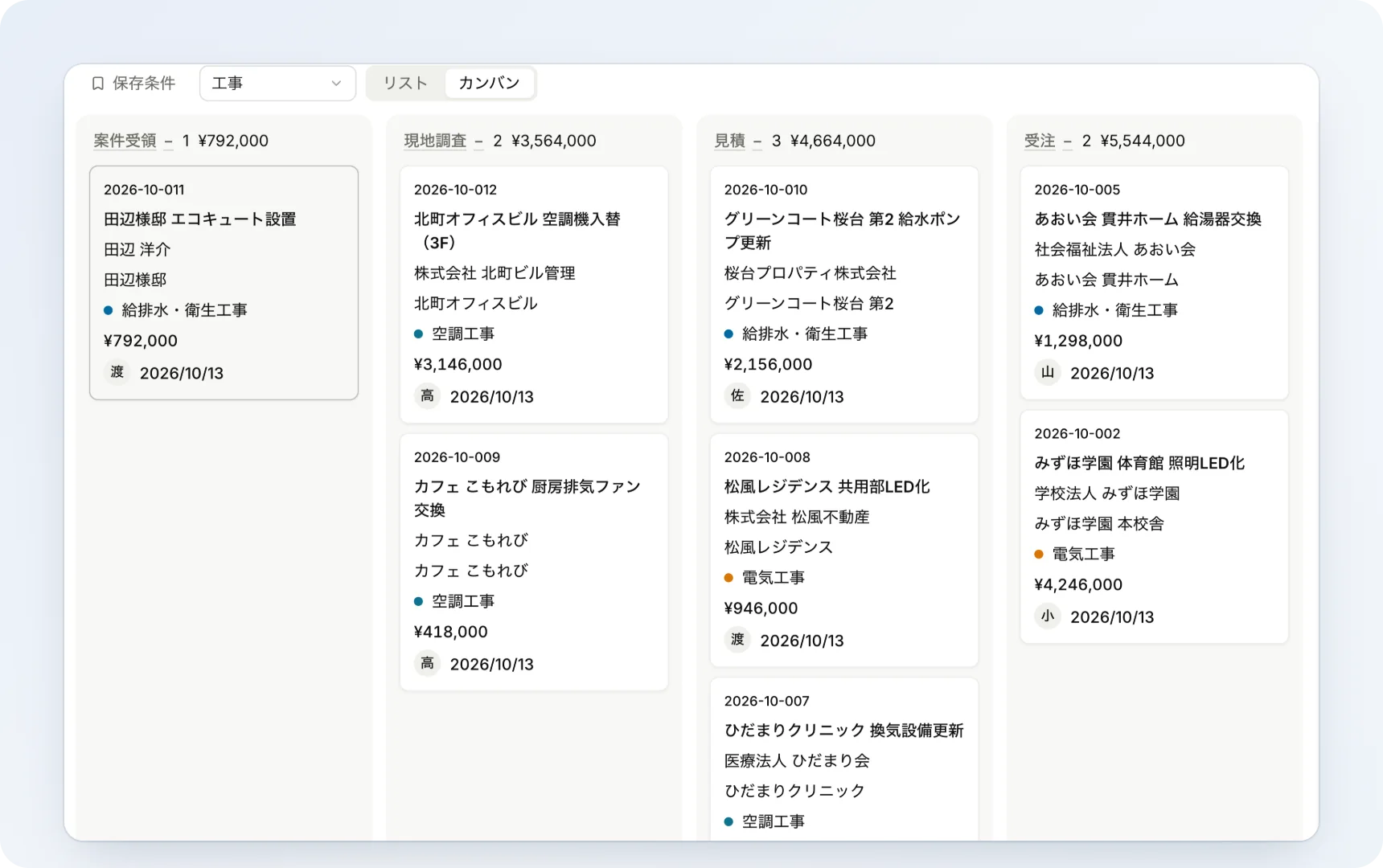Screen dimensions: 1383x868
Task: Open card カフェ こもれび 厨房排気ファン交換
Action: (x=534, y=563)
